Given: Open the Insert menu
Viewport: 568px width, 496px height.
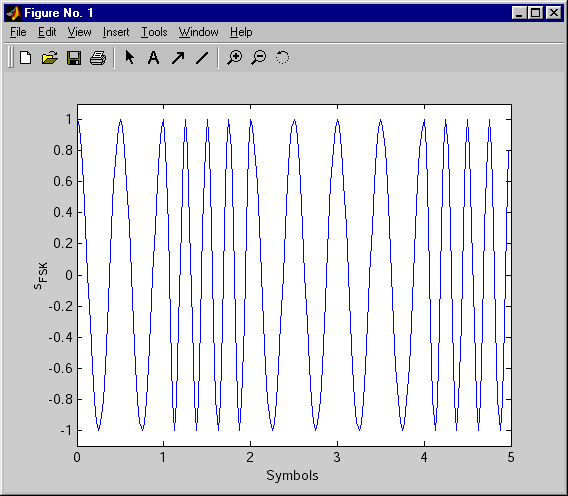Looking at the screenshot, I should [x=116, y=32].
